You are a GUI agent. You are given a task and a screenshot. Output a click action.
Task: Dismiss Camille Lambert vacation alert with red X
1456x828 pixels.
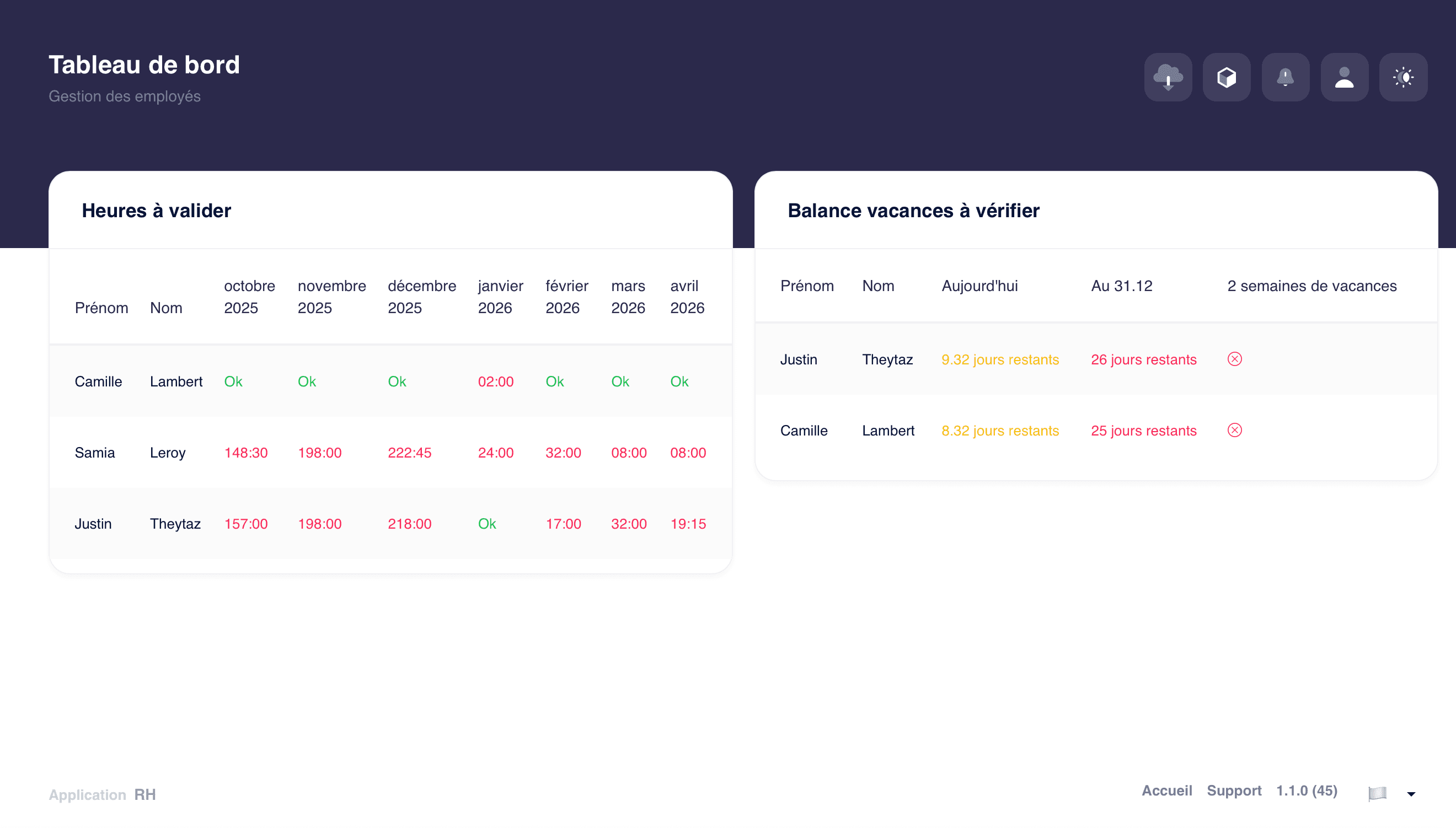(1235, 431)
